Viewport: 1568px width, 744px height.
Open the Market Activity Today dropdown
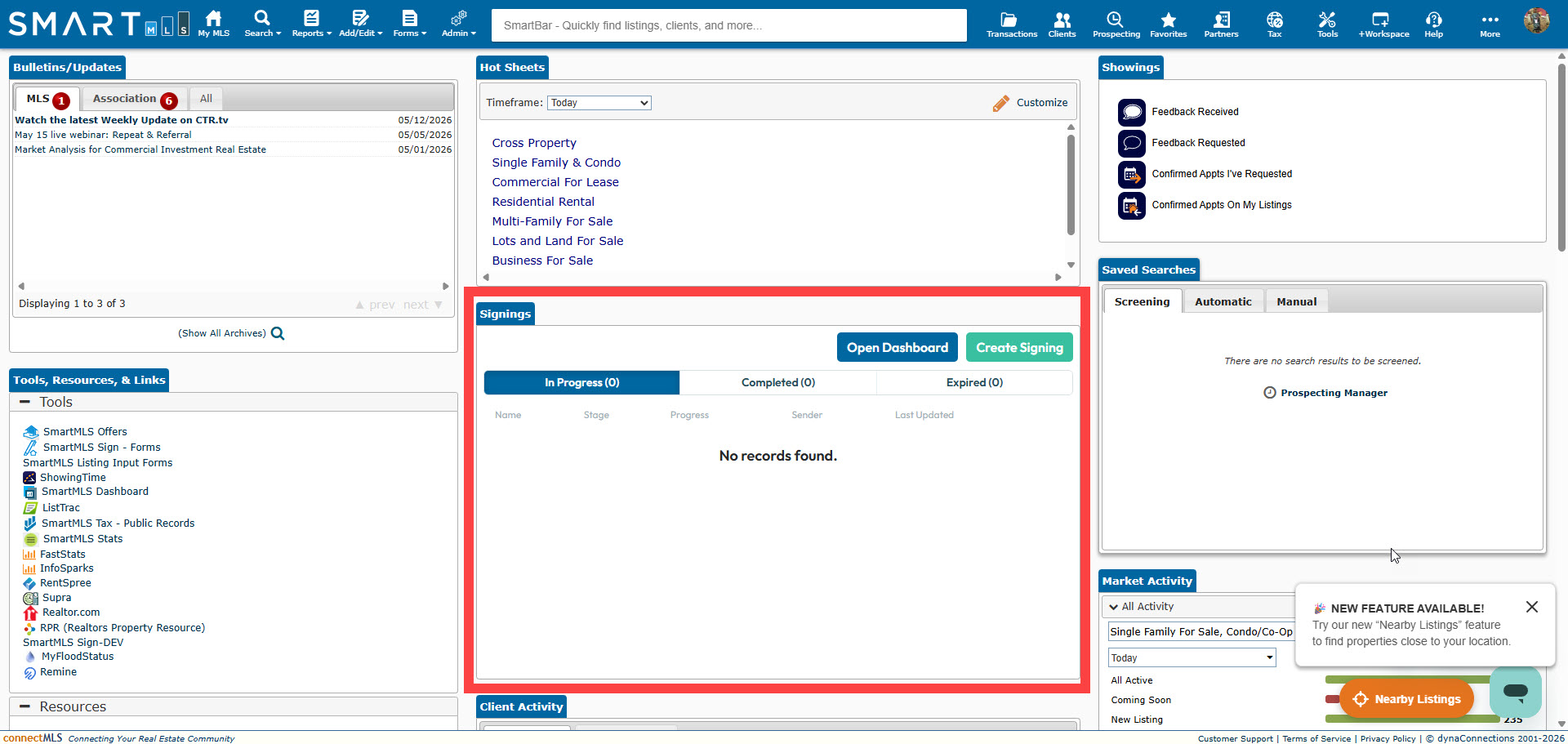coord(1192,657)
